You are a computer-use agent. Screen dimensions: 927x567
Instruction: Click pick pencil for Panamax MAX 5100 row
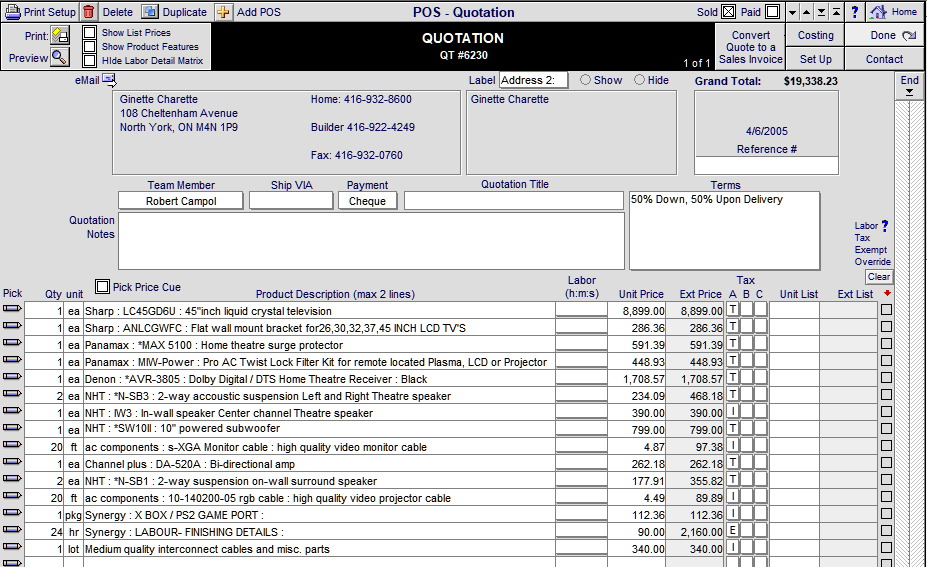12,342
